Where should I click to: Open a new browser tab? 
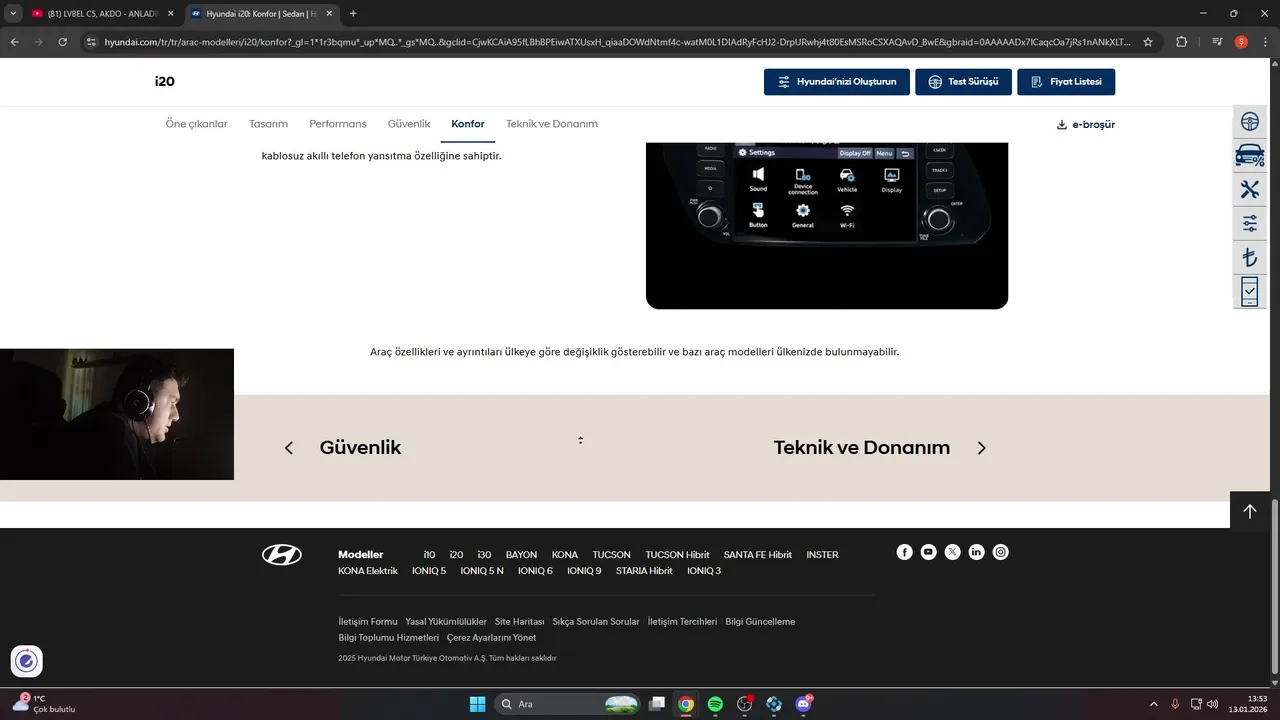353,14
